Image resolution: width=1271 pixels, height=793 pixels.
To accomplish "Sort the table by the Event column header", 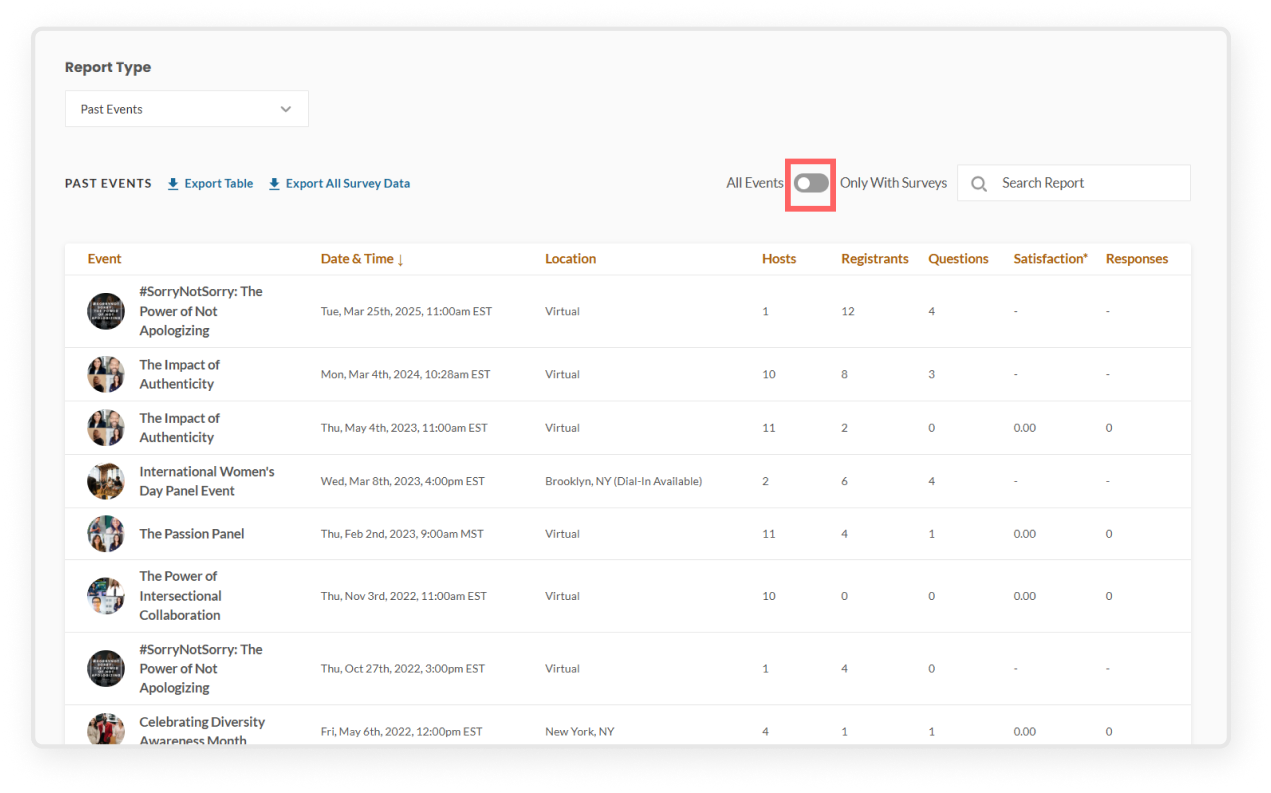I will [x=104, y=259].
